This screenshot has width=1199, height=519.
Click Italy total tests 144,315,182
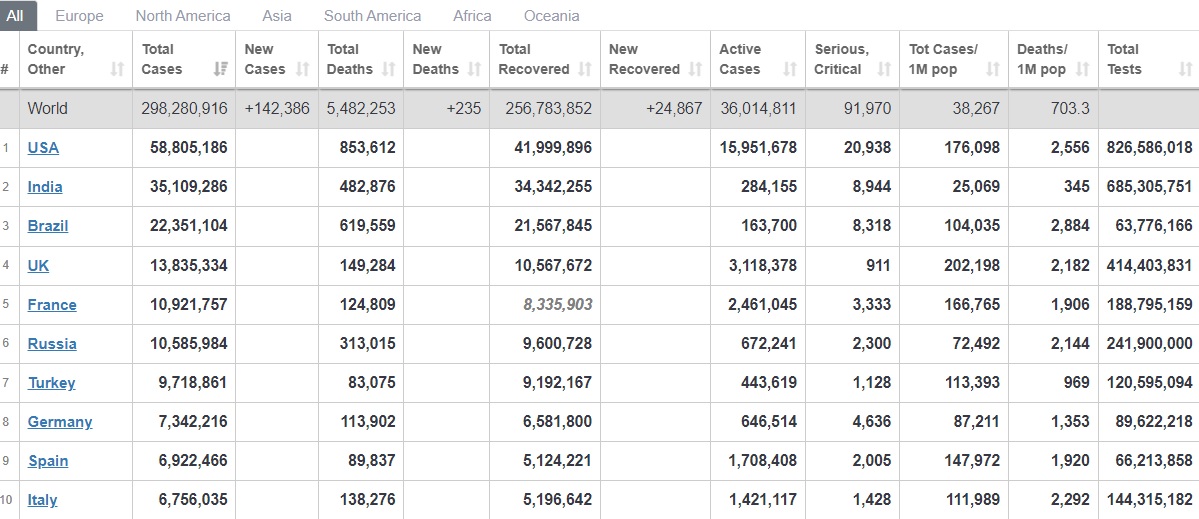click(x=1149, y=501)
